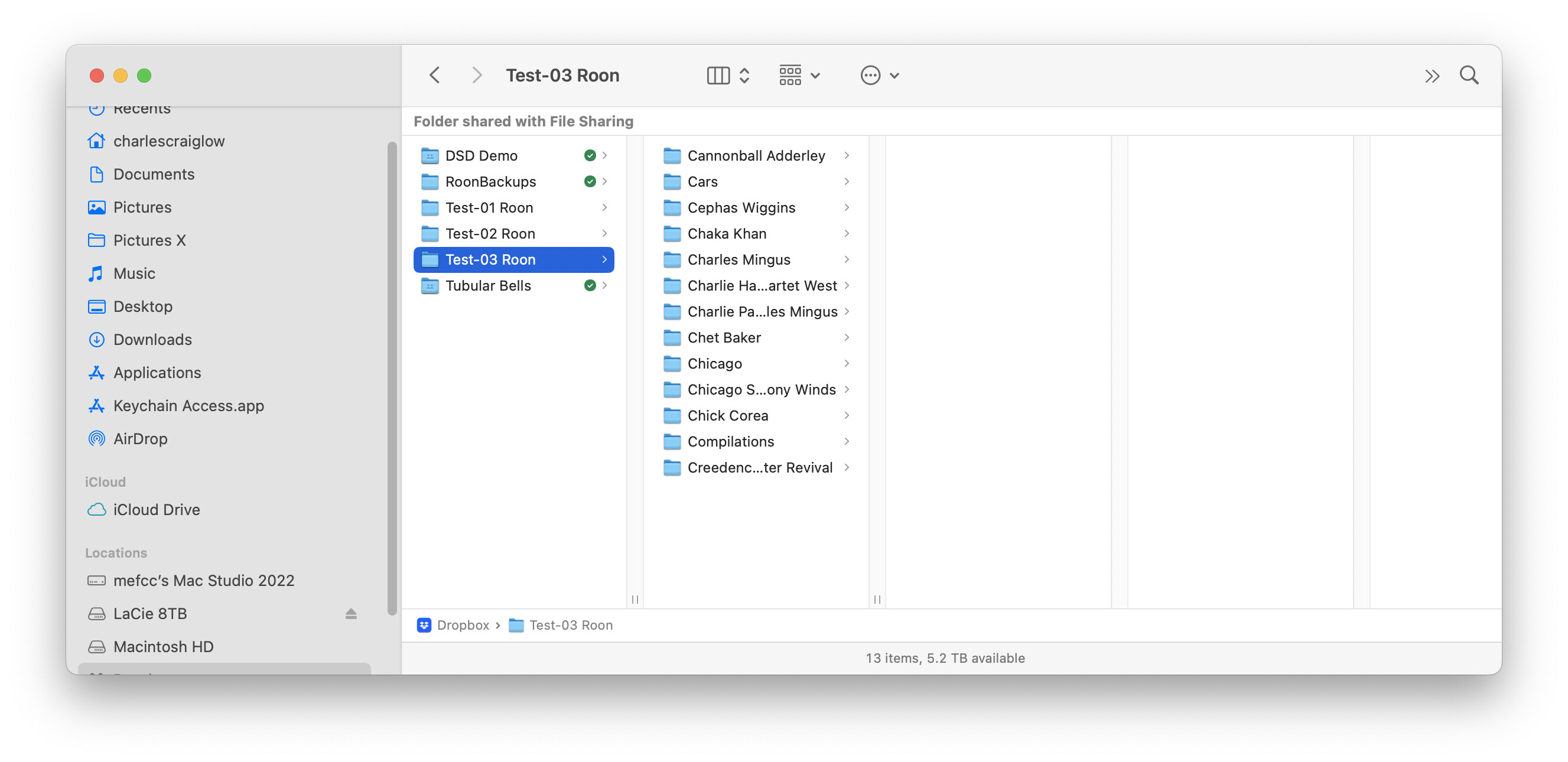Select Applications in the sidebar
Image resolution: width=1568 pixels, height=762 pixels.
[x=157, y=373]
